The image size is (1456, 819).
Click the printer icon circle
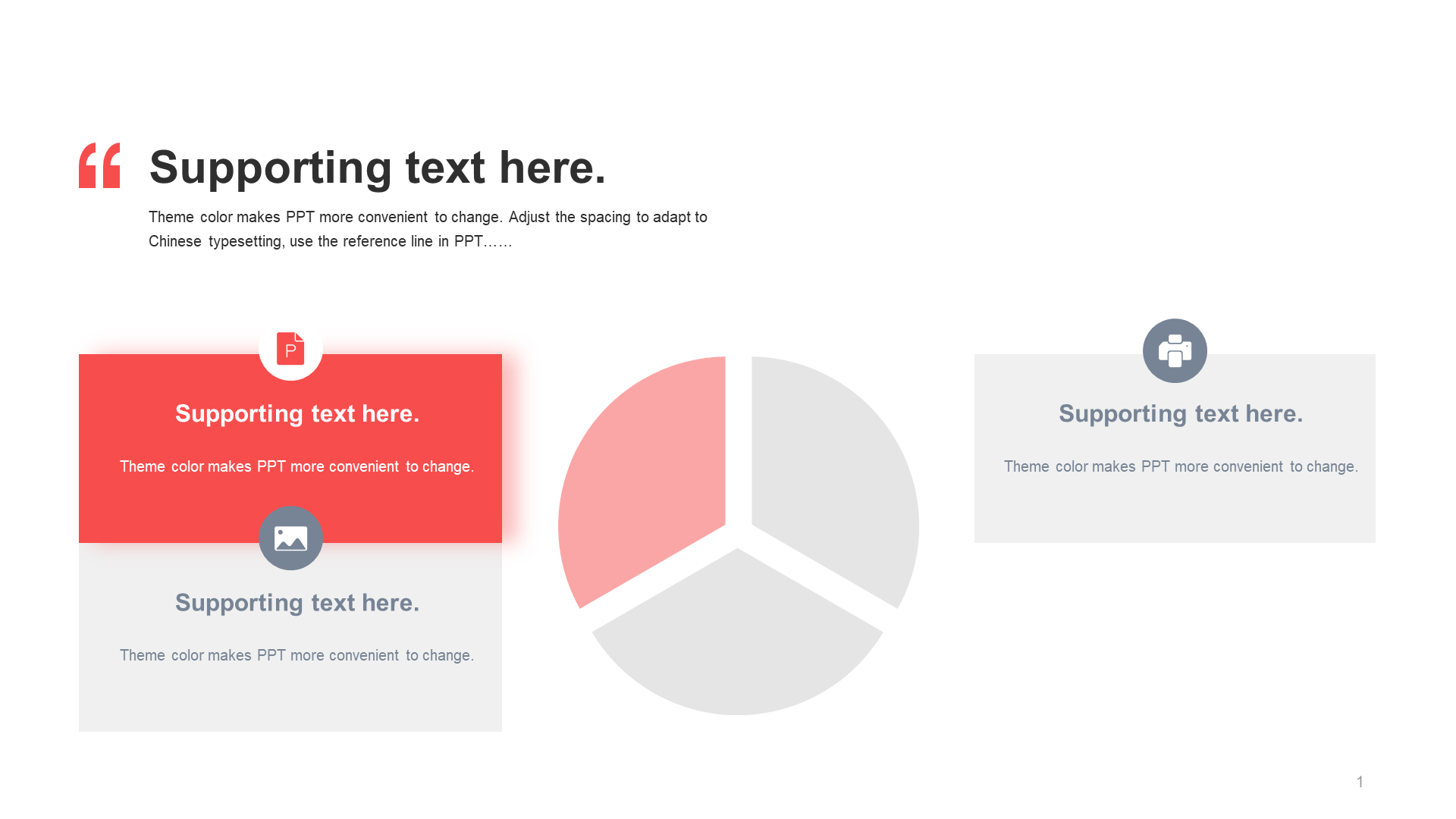coord(1175,350)
